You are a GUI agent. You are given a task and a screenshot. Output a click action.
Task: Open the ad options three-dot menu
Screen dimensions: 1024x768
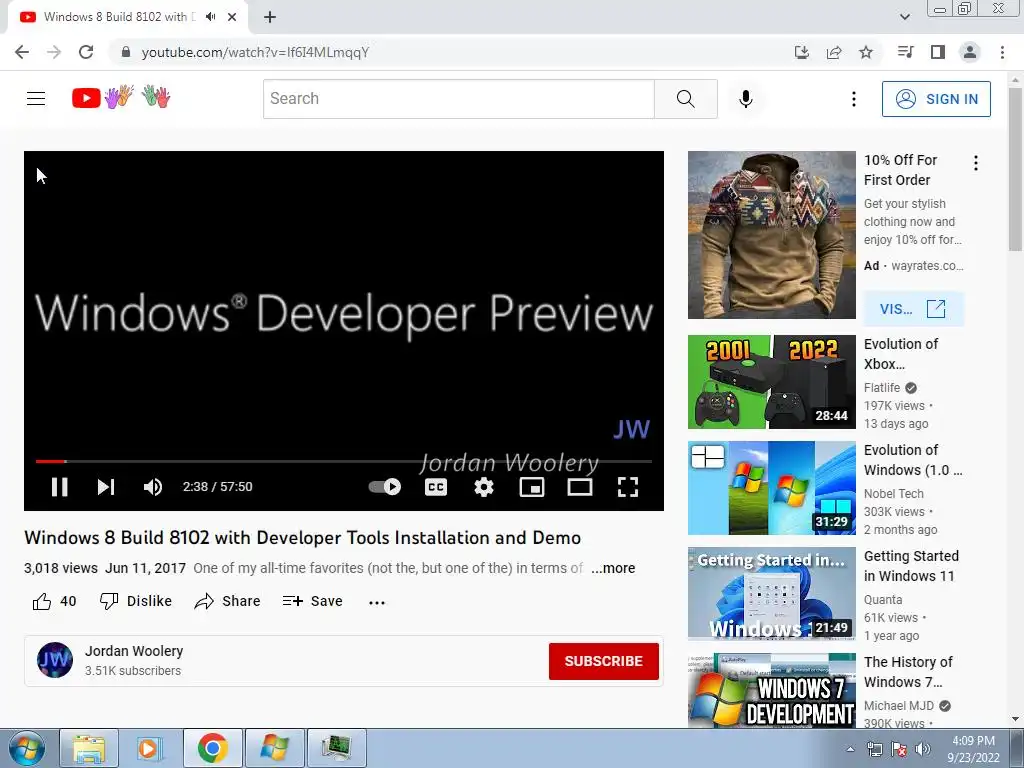(x=976, y=163)
